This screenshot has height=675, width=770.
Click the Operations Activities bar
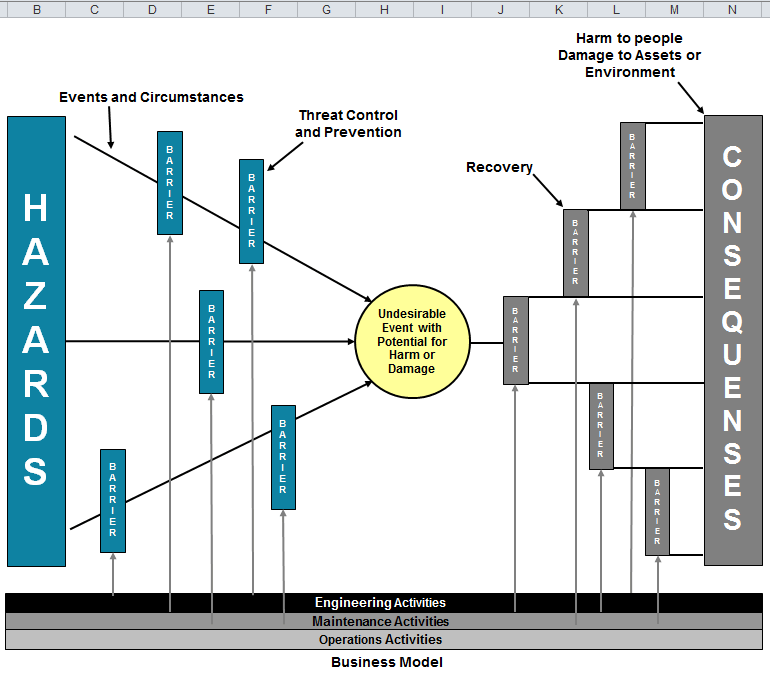click(x=384, y=640)
